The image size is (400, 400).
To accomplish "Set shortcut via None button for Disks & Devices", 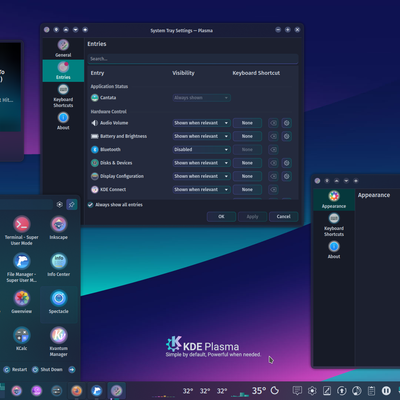I will point(247,163).
